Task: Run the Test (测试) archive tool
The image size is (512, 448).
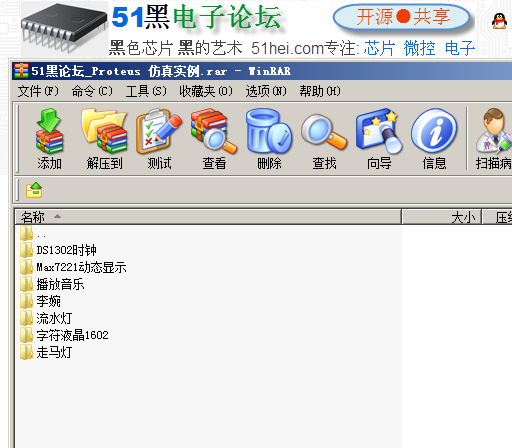Action: click(159, 131)
